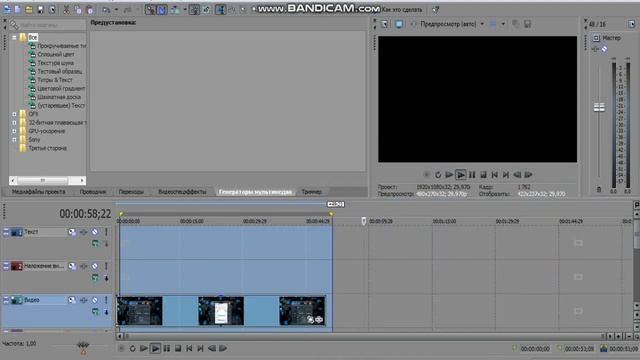Click the Как это сделать tutorials button
The height and width of the screenshot is (360, 640).
click(402, 9)
